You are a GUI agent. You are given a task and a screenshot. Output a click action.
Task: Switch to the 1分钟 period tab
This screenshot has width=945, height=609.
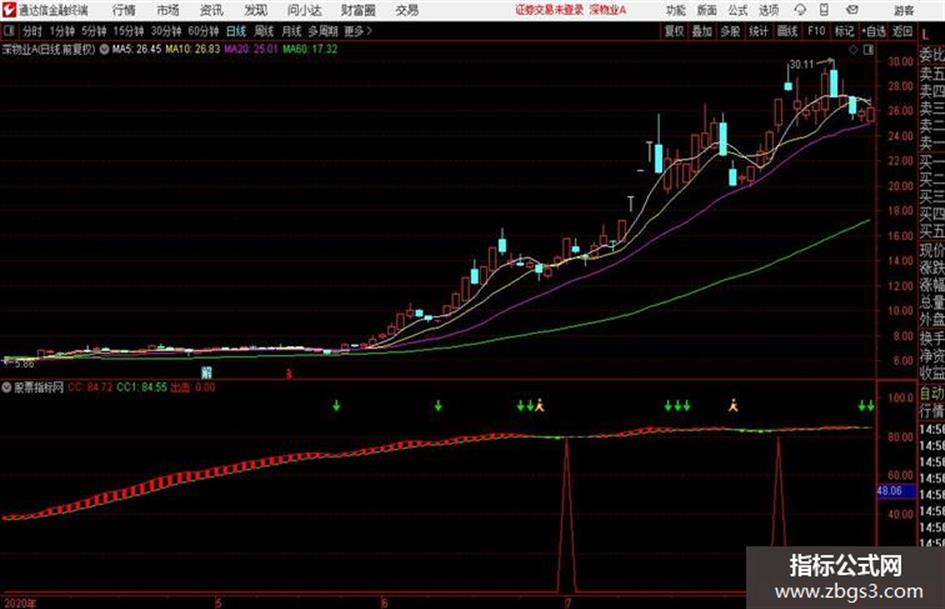tap(62, 31)
